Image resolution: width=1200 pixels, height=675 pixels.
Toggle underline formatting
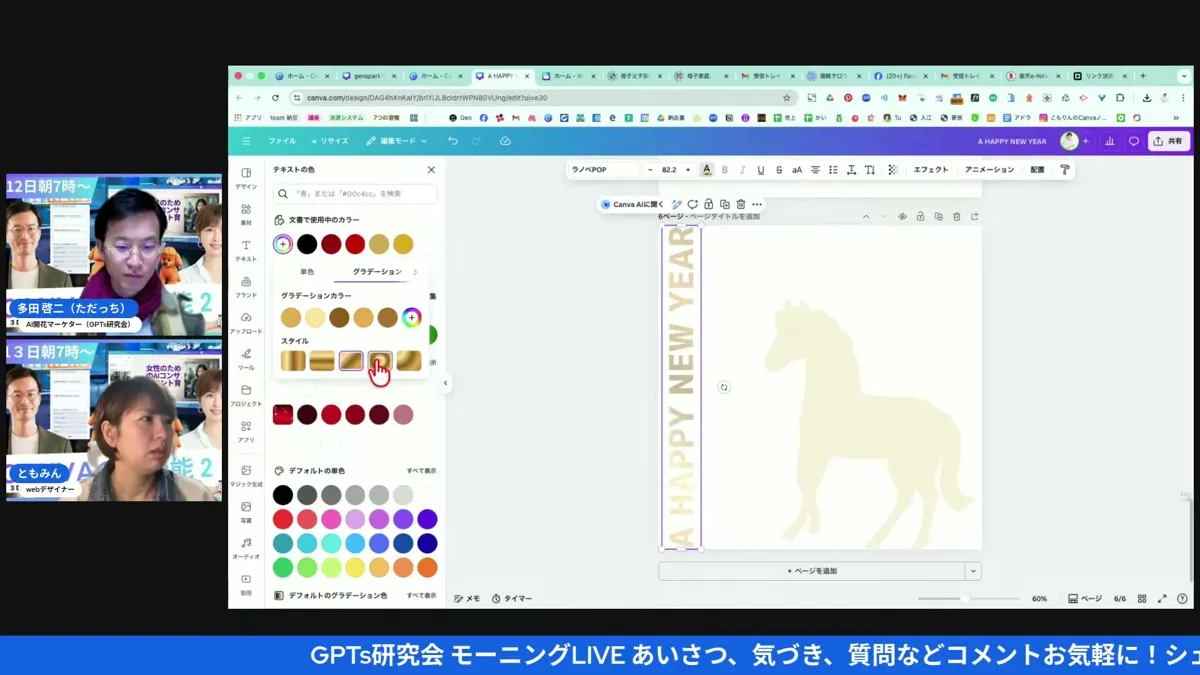[761, 170]
